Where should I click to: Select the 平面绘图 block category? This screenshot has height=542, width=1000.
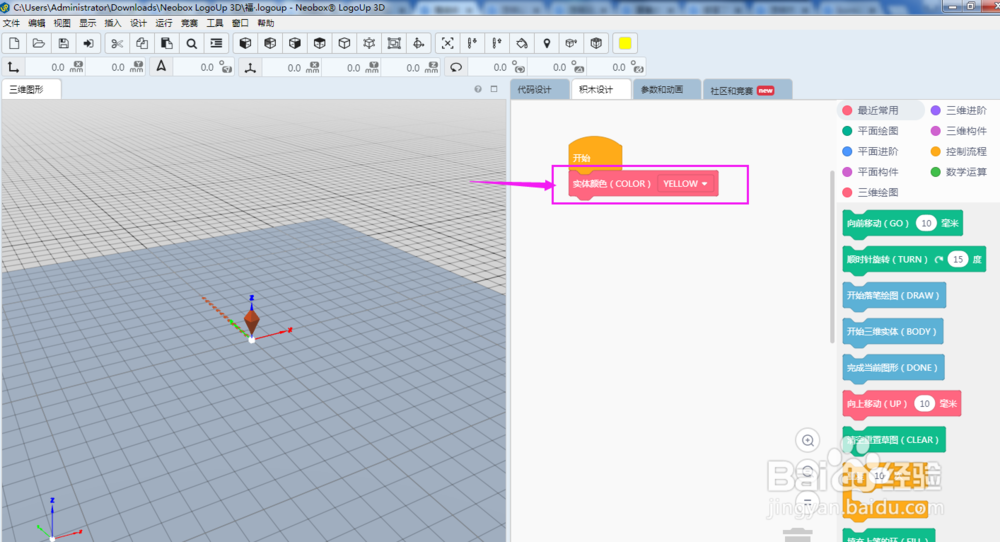pos(870,131)
